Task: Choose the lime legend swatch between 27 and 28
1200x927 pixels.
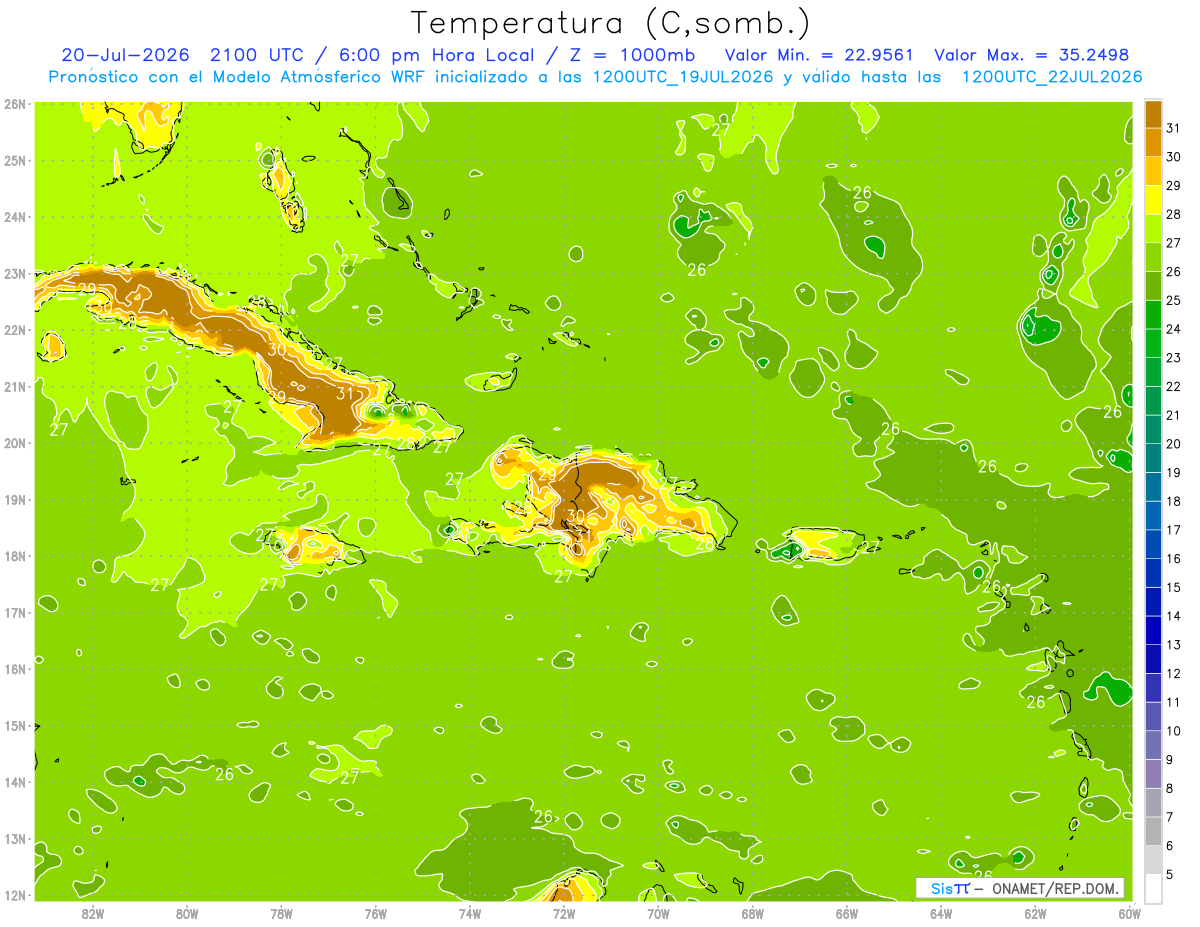Action: tap(1153, 228)
